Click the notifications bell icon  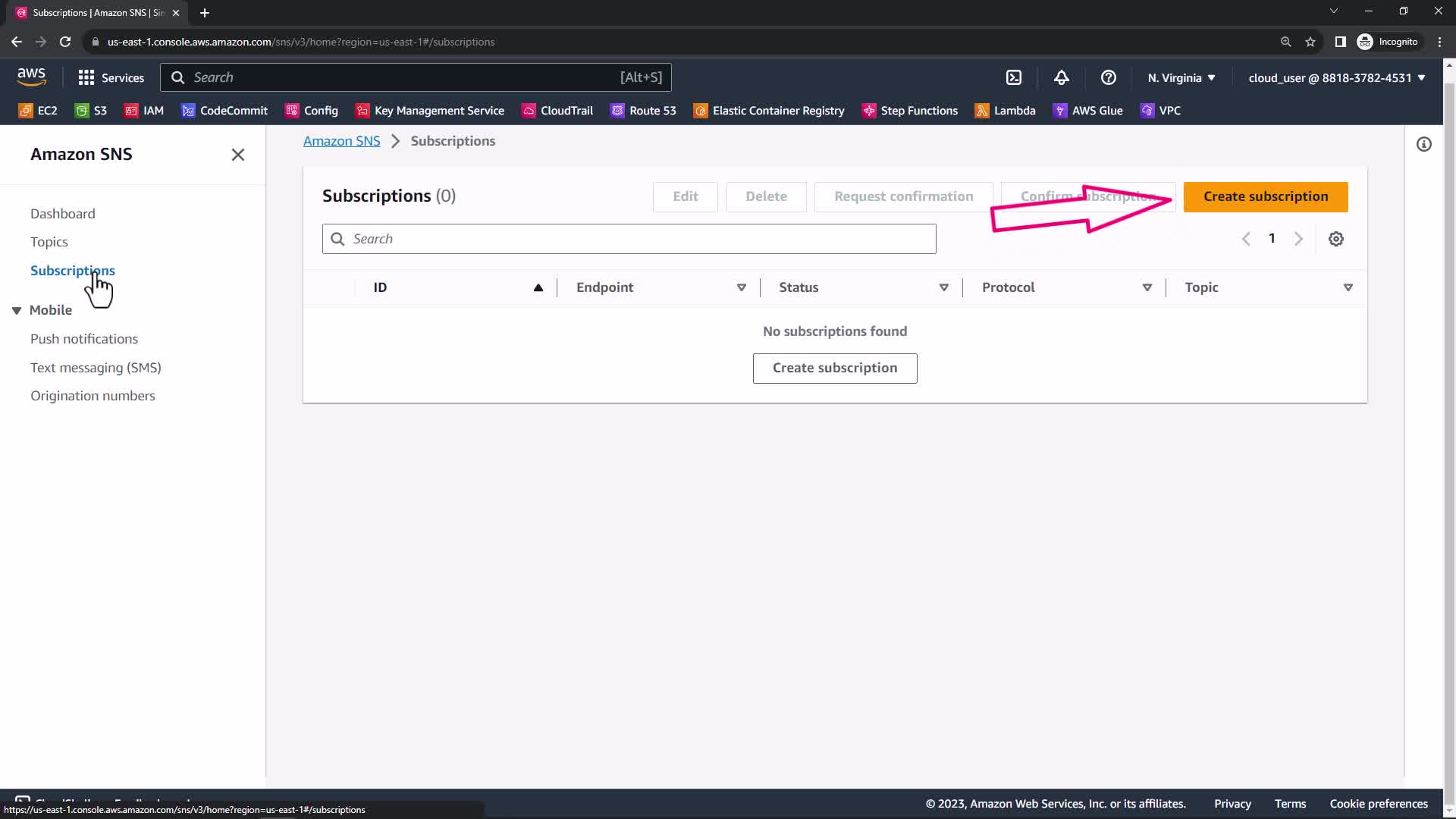(1062, 77)
